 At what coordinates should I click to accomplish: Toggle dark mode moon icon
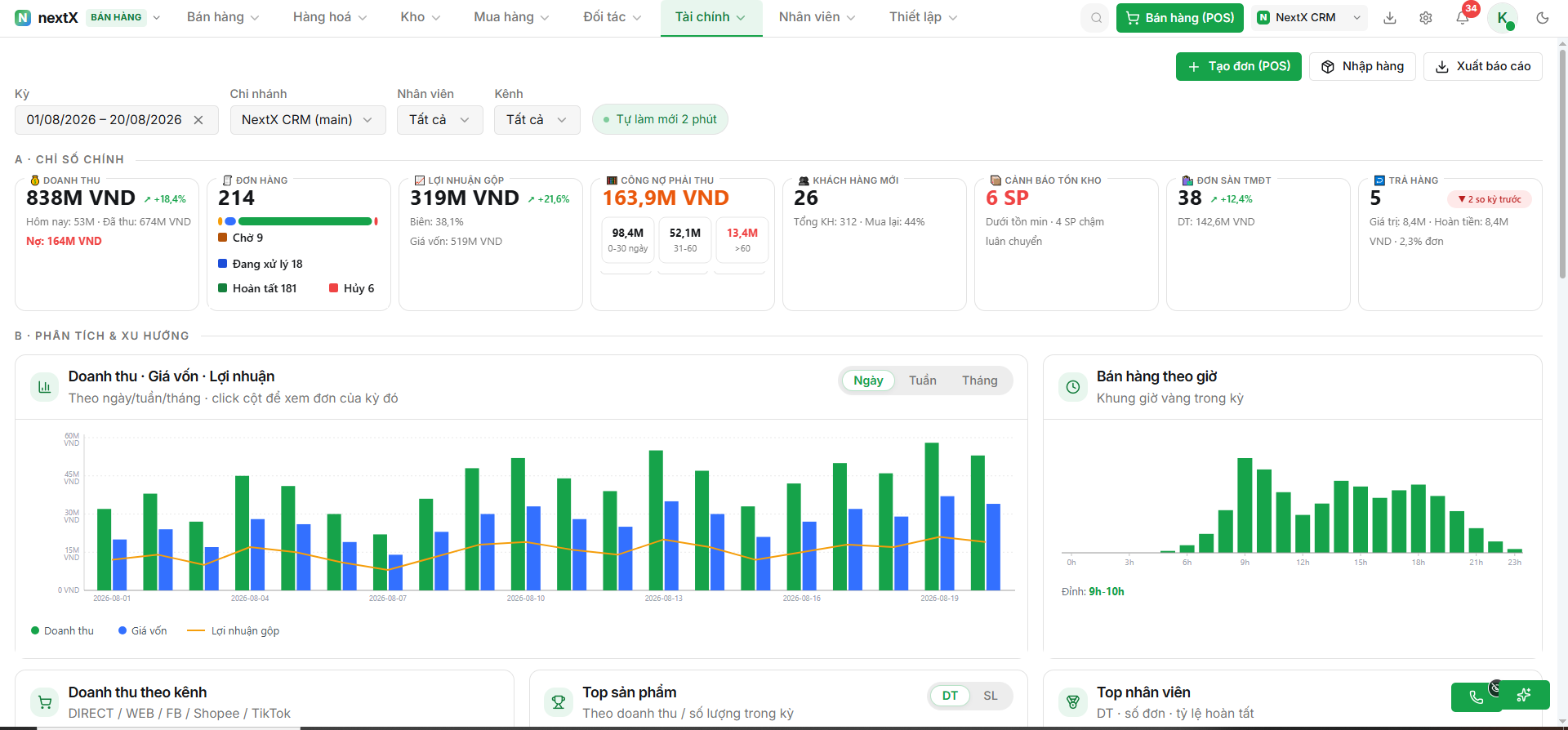click(1542, 18)
